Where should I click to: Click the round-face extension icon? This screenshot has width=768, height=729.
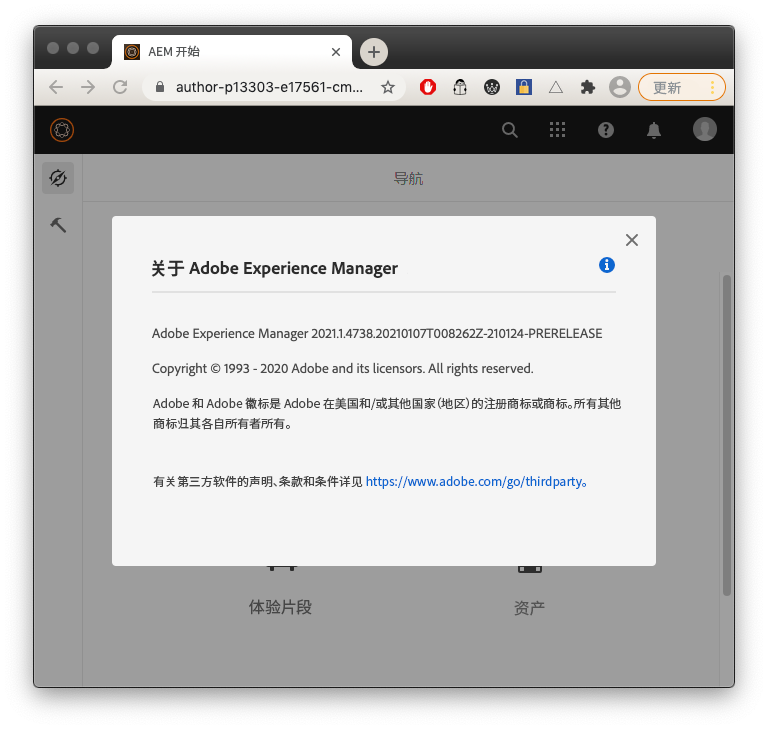[492, 87]
